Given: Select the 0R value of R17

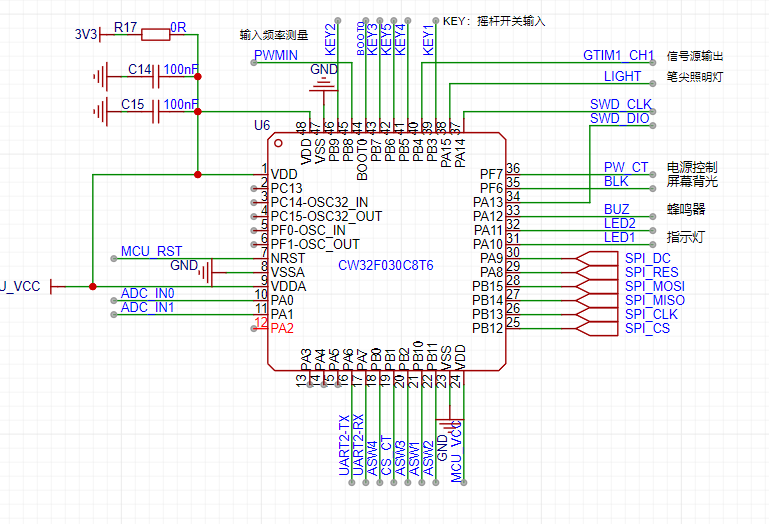Looking at the screenshot, I should pyautogui.click(x=178, y=27).
